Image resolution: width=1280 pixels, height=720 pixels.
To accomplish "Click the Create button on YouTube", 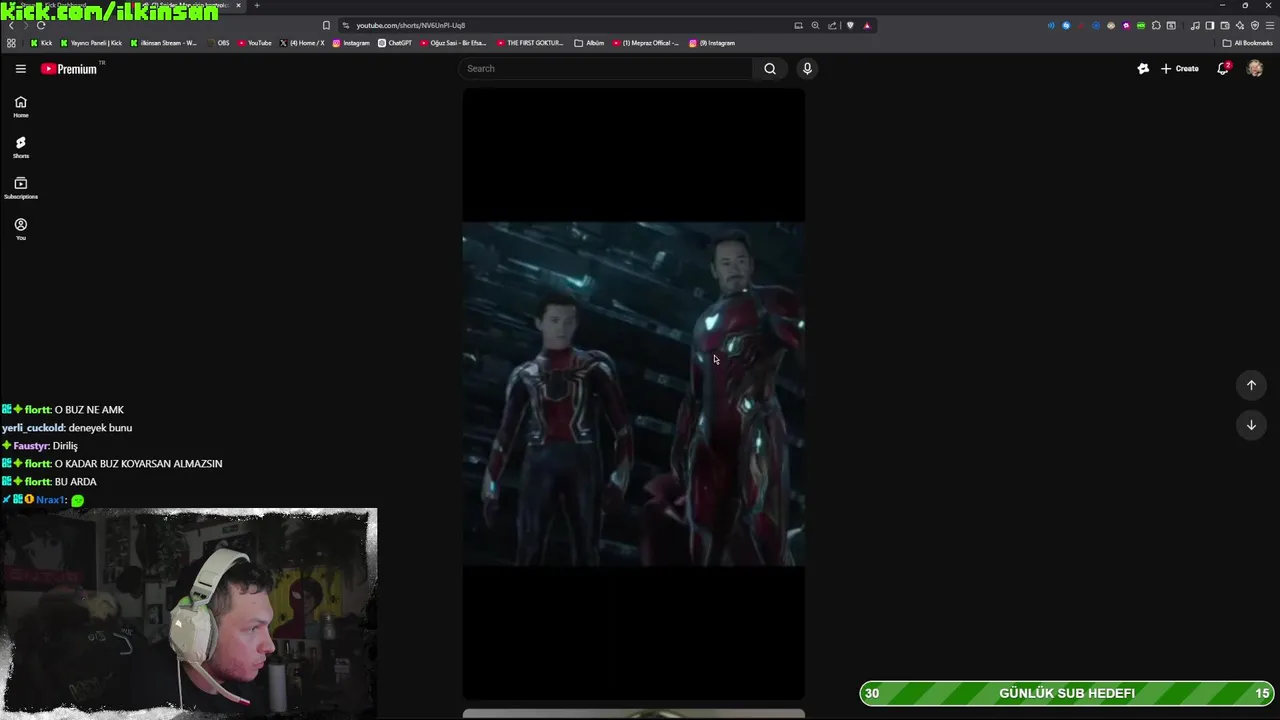I will coord(1179,68).
